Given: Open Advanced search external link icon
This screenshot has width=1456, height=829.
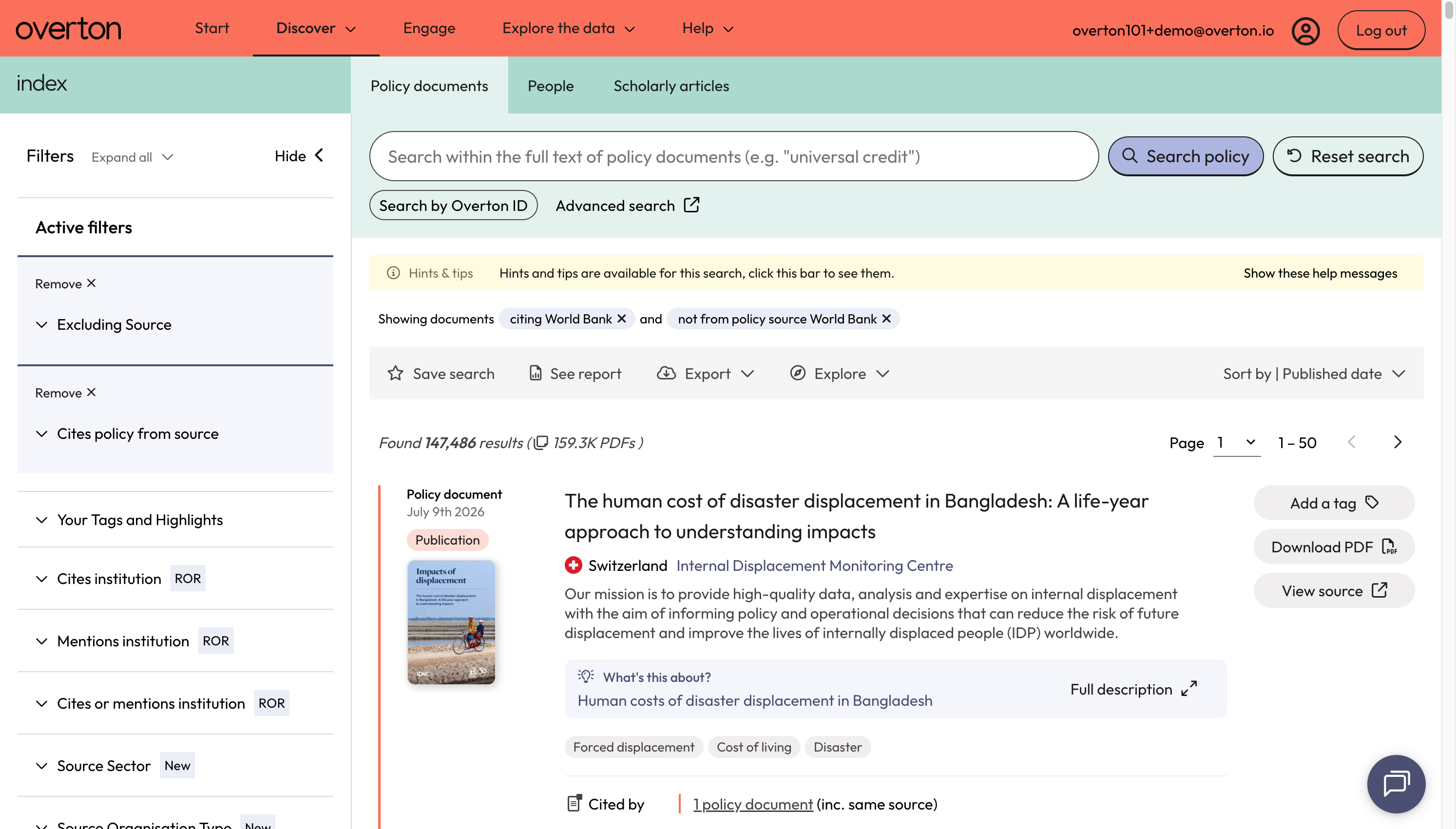Looking at the screenshot, I should [691, 205].
